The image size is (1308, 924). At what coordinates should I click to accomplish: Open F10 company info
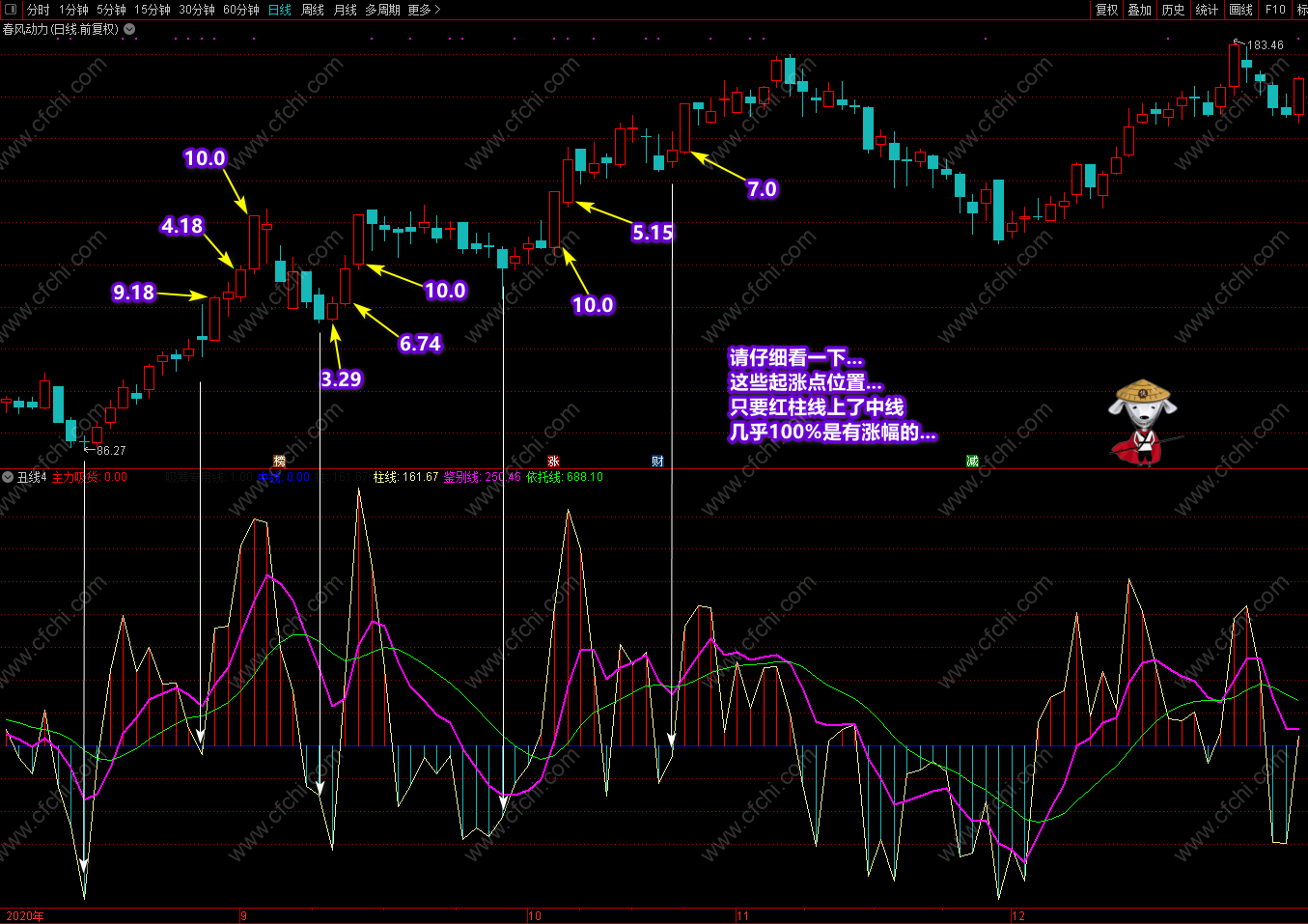1275,10
